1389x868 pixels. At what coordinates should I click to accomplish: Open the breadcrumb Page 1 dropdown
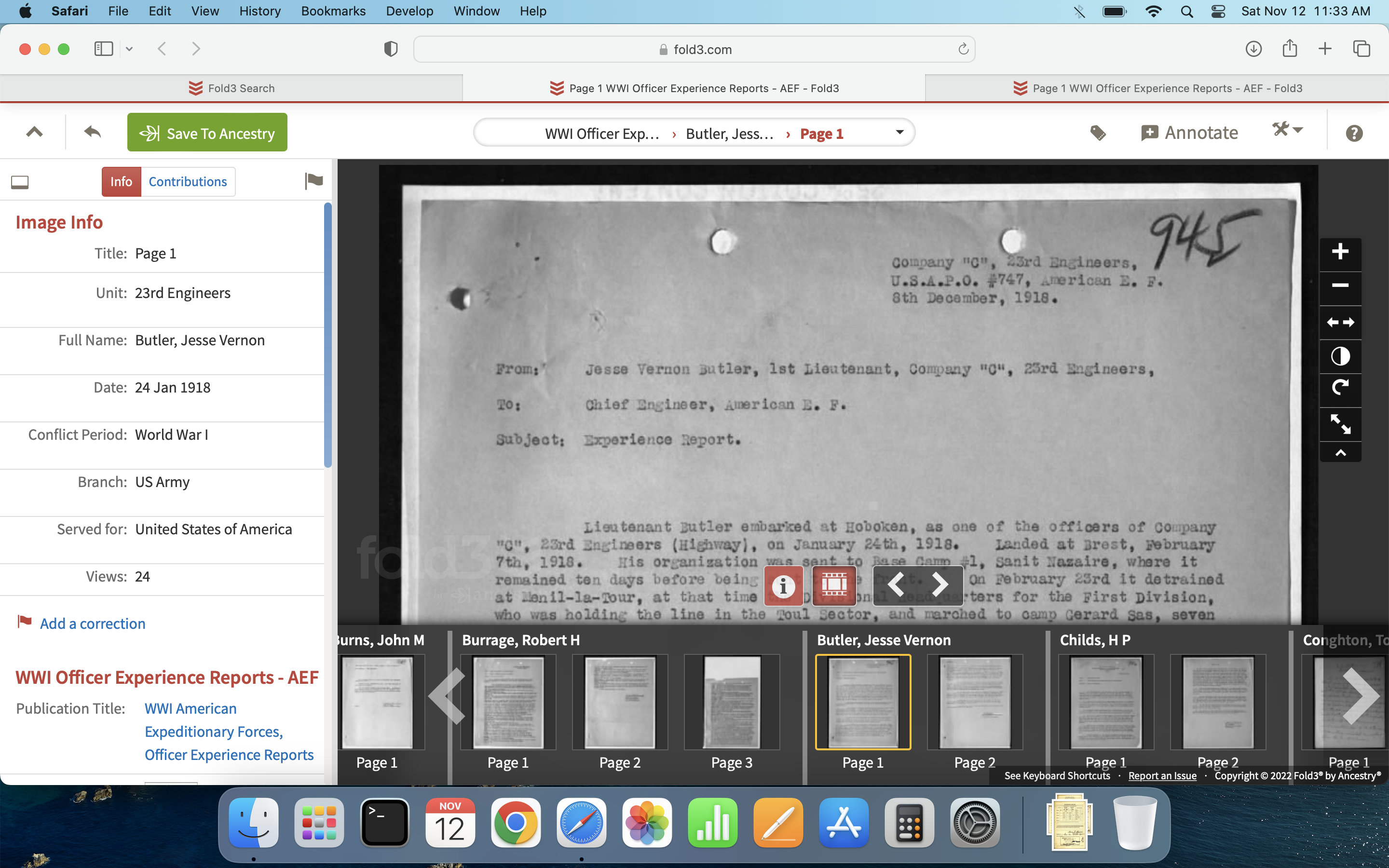tap(899, 133)
